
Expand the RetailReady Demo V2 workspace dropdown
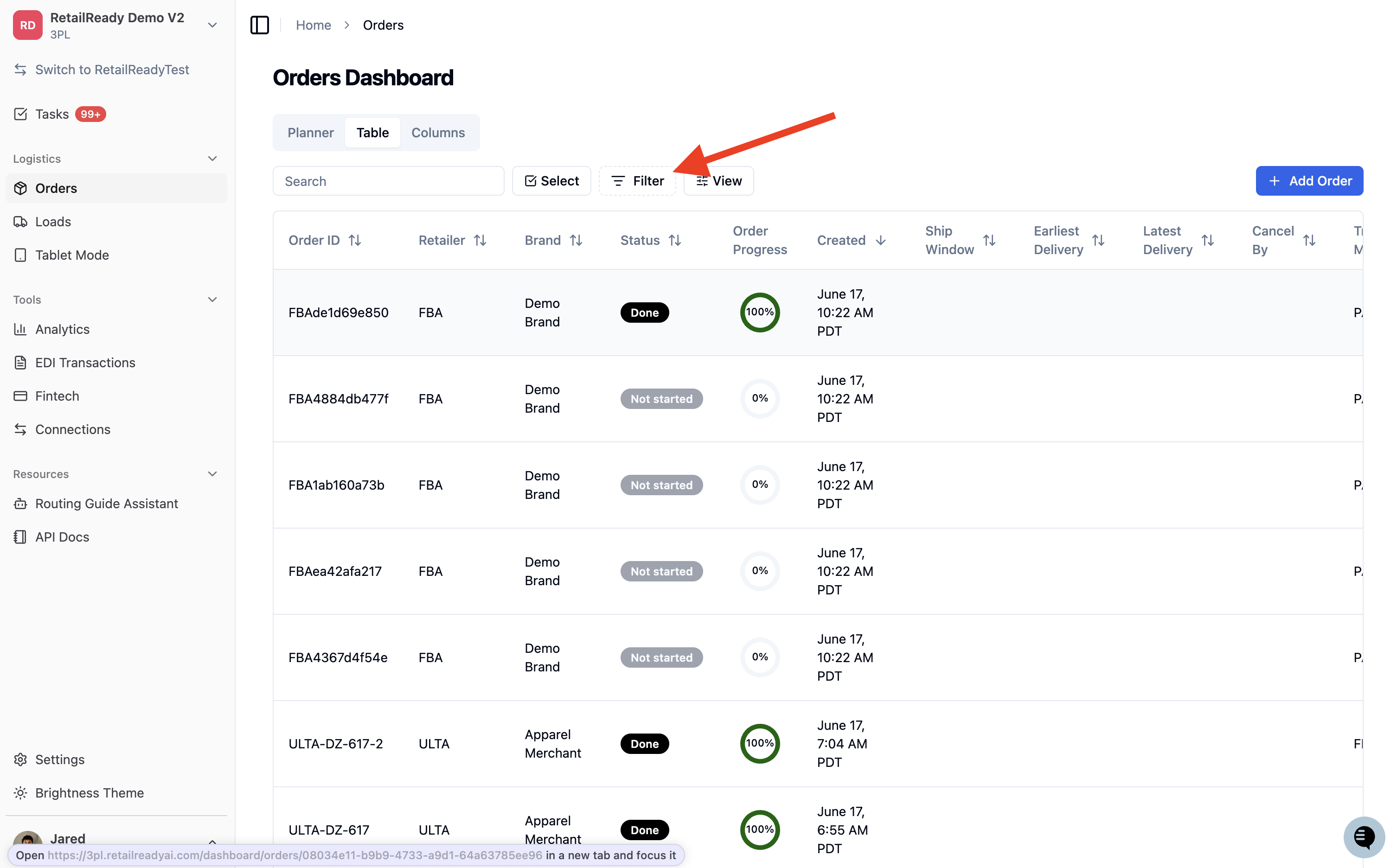212,25
